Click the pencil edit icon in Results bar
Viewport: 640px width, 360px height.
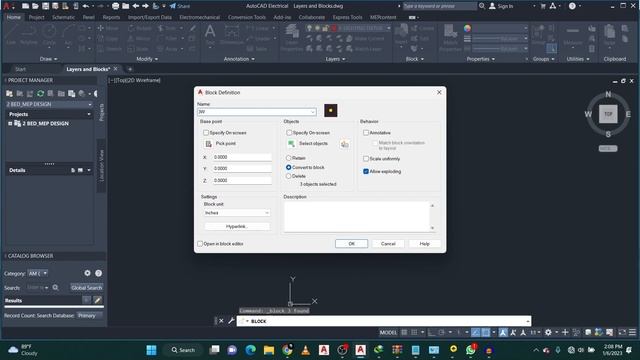point(98,300)
